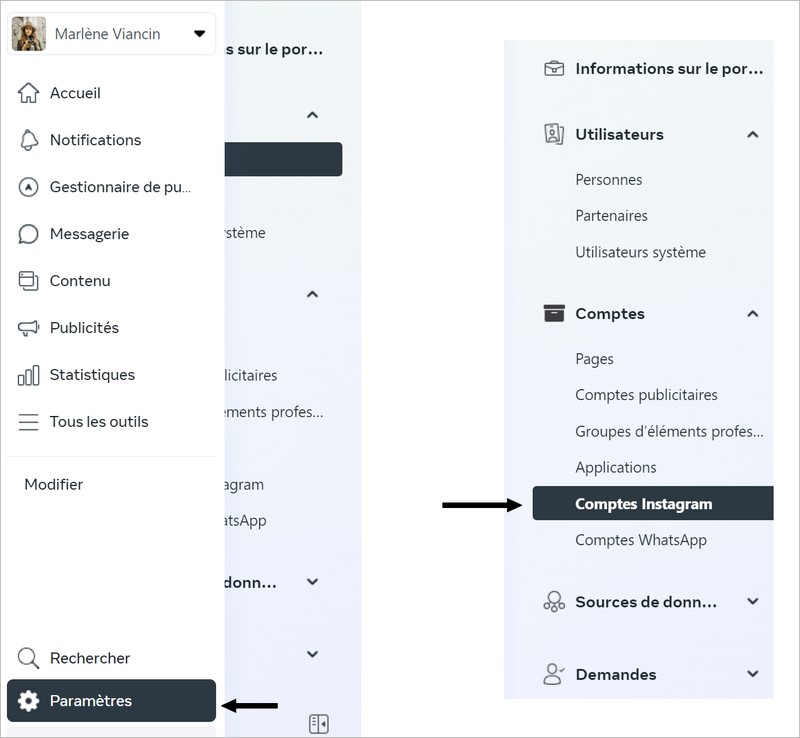Click the Messagerie chat bubble icon

click(x=29, y=234)
